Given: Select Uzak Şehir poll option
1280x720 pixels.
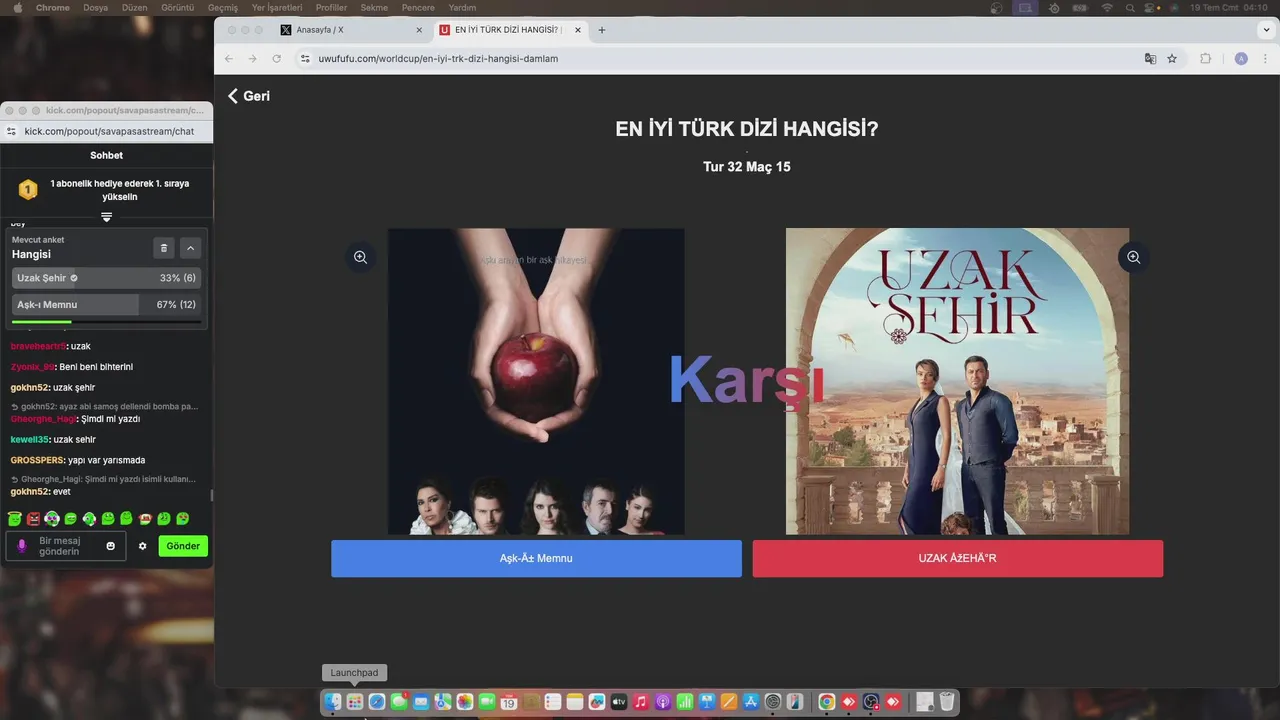Looking at the screenshot, I should (x=106, y=278).
